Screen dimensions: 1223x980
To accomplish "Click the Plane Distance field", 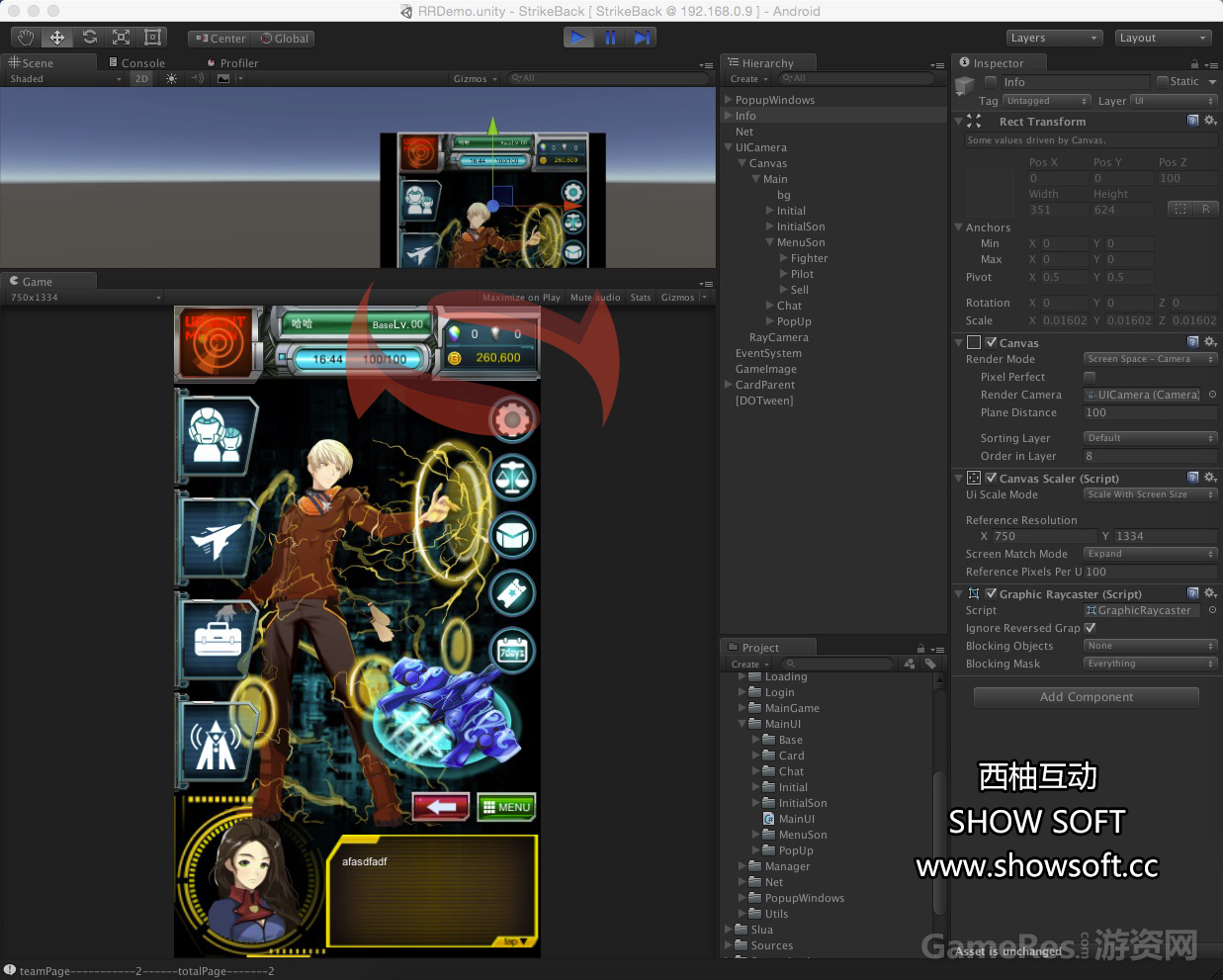I will (1150, 412).
